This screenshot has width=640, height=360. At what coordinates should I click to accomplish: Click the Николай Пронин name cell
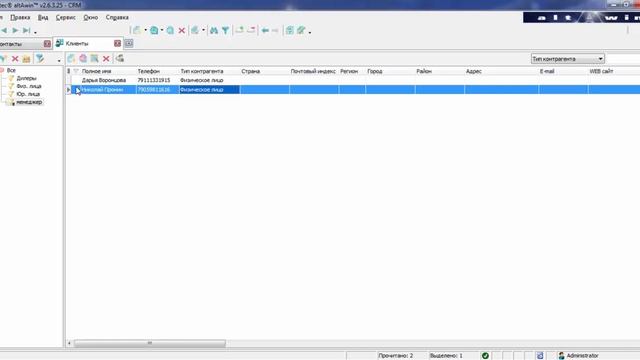[x=108, y=89]
